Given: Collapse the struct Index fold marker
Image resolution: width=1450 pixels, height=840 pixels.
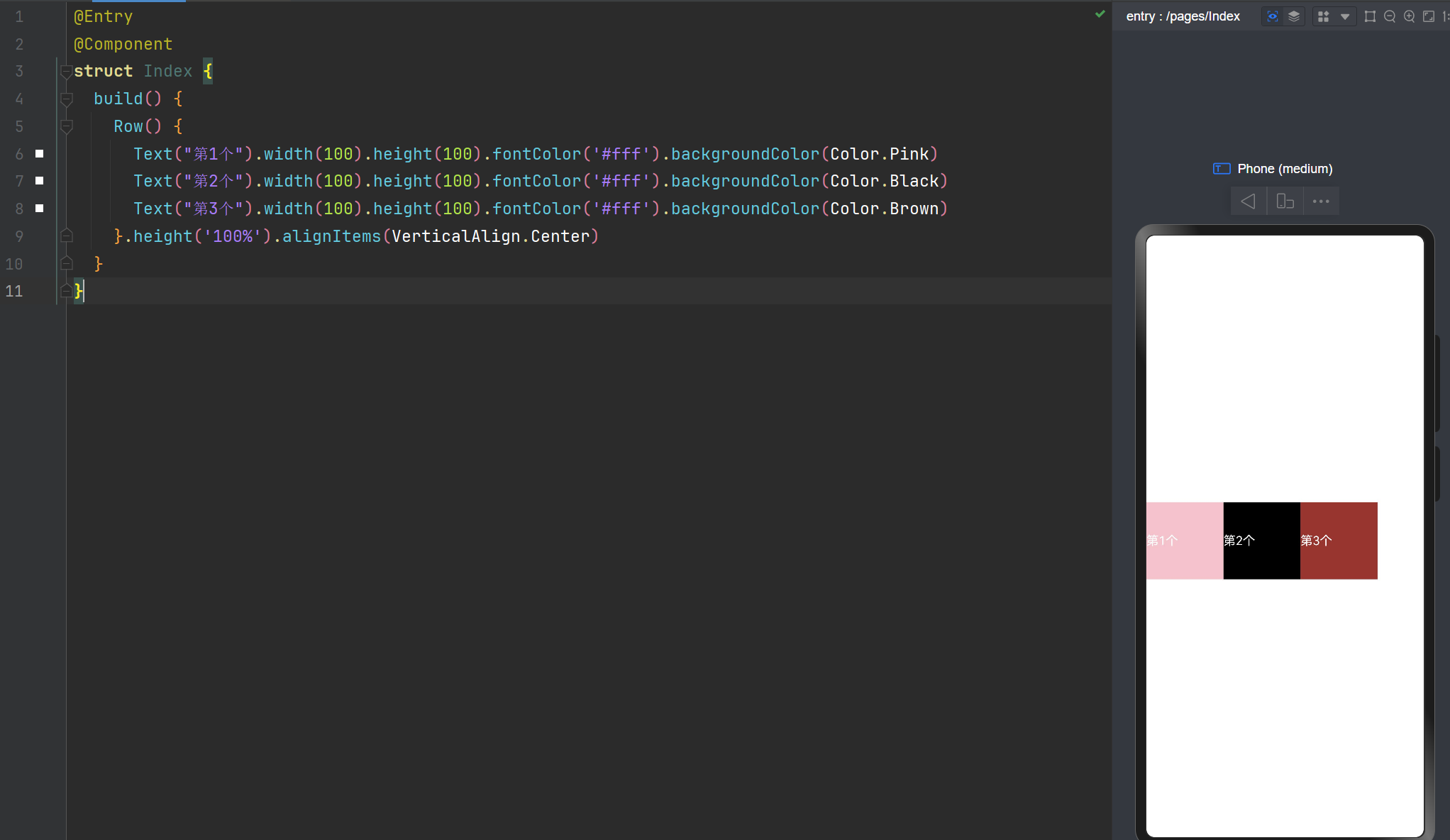Looking at the screenshot, I should tap(66, 72).
